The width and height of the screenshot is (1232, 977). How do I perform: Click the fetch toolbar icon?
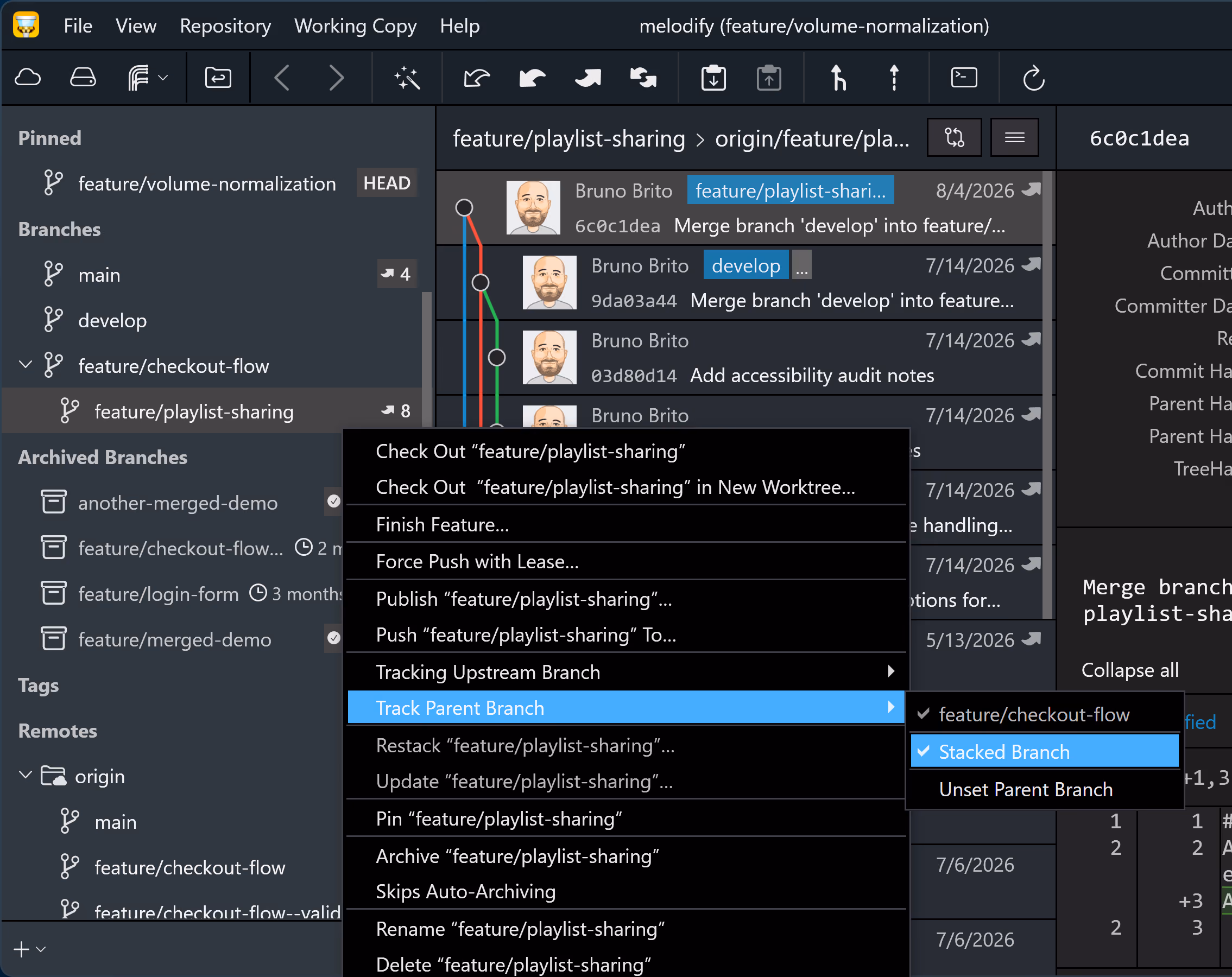pyautogui.click(x=477, y=77)
